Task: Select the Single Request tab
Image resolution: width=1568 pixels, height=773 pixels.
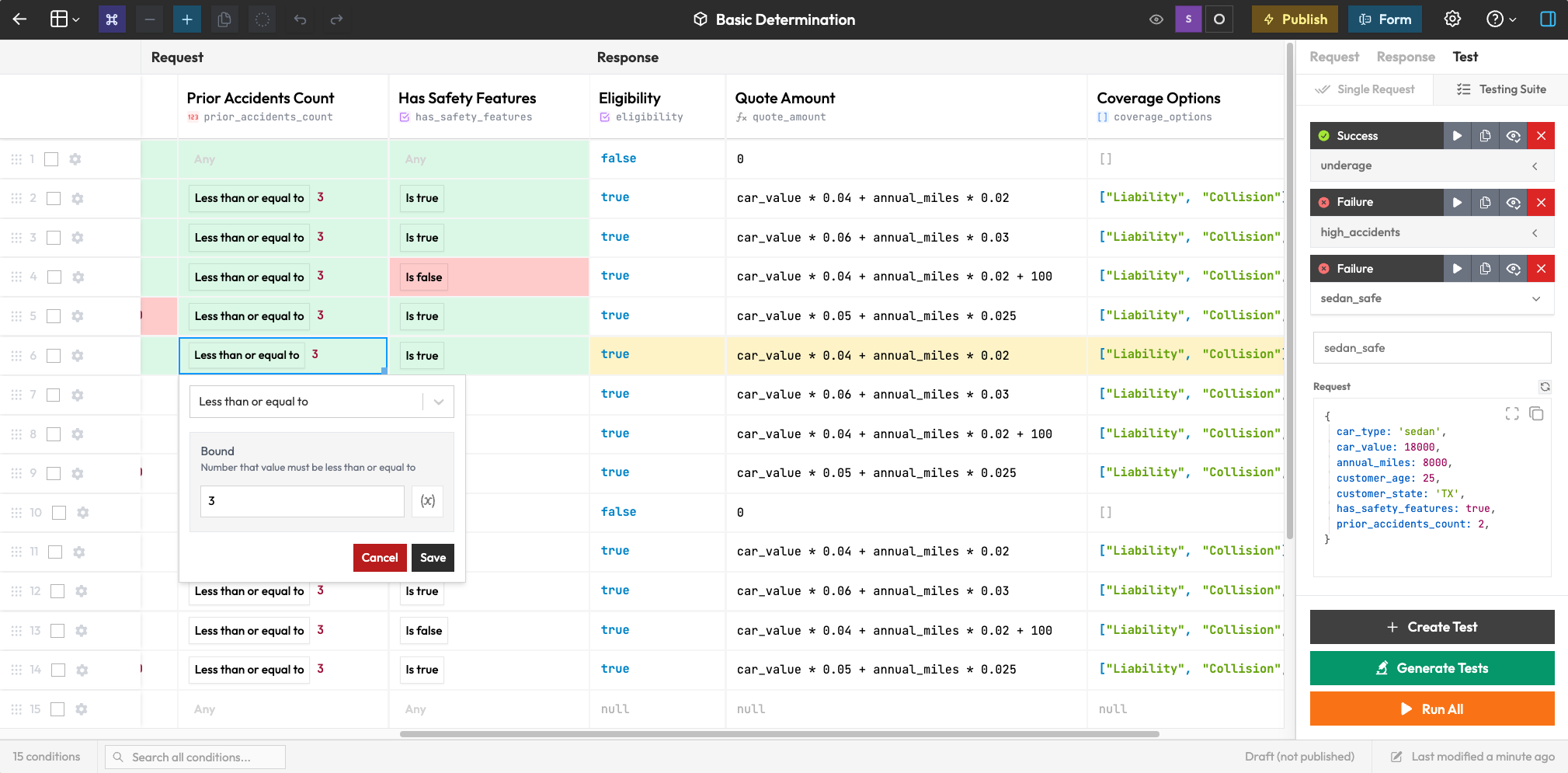Action: click(x=1365, y=89)
